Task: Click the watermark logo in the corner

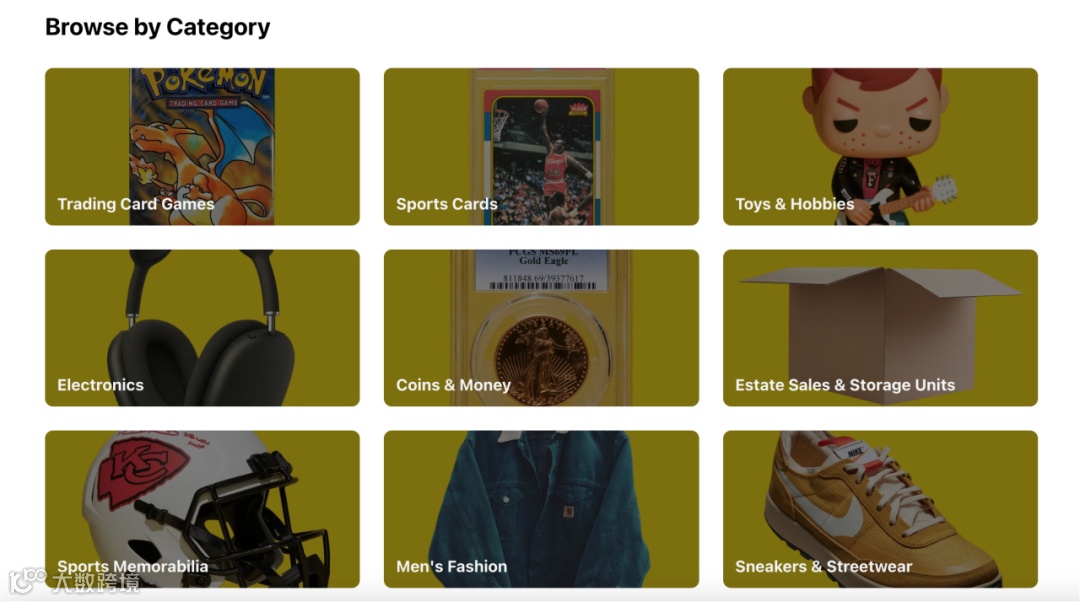Action: pos(74,582)
